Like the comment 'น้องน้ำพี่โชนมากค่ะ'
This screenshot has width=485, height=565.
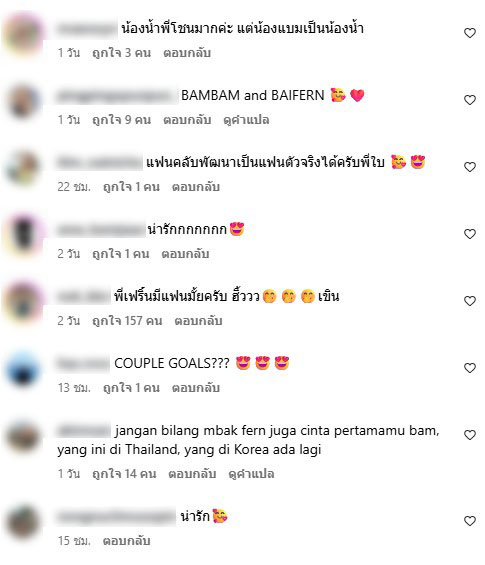coord(470,33)
